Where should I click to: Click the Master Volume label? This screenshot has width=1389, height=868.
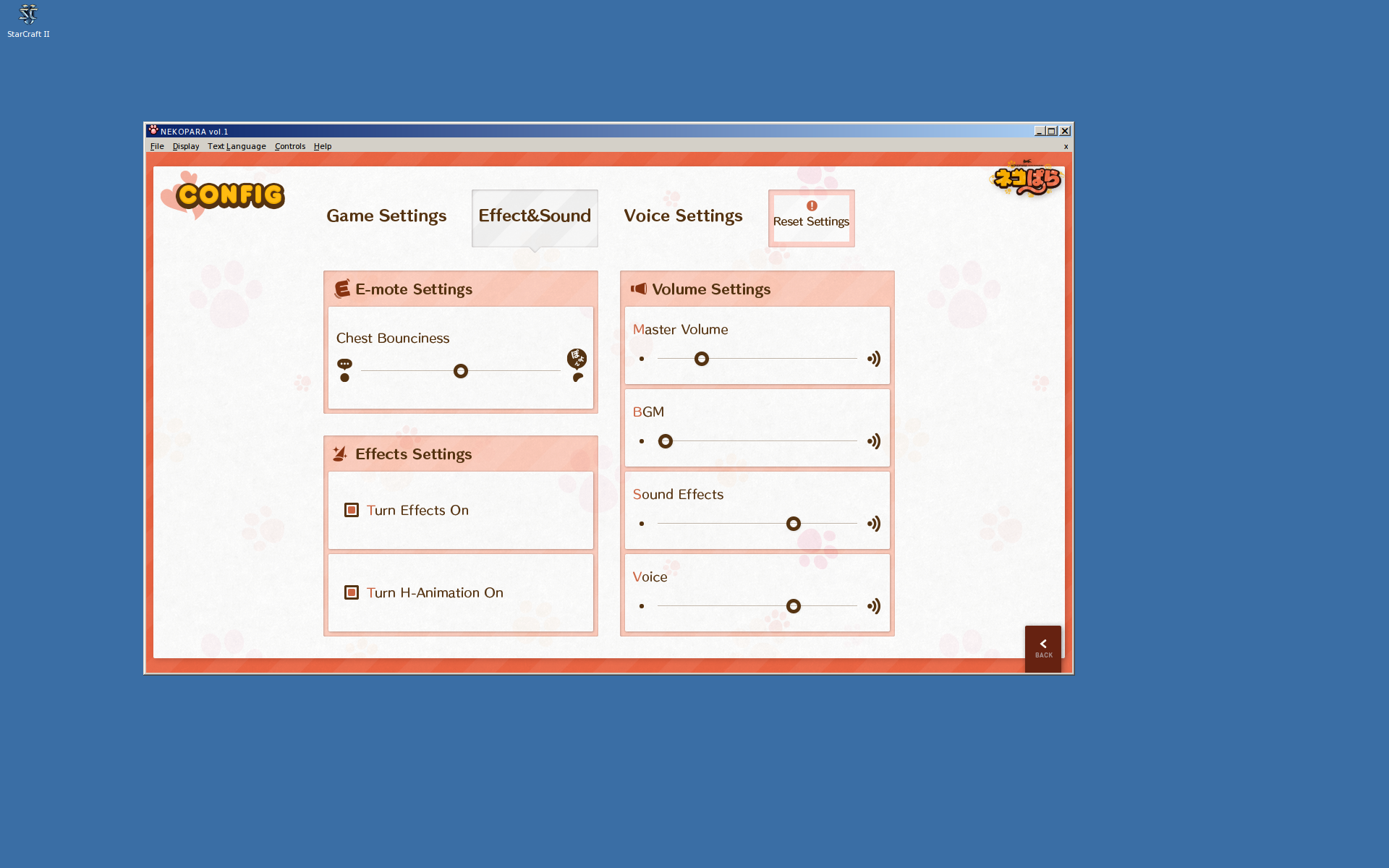680,329
